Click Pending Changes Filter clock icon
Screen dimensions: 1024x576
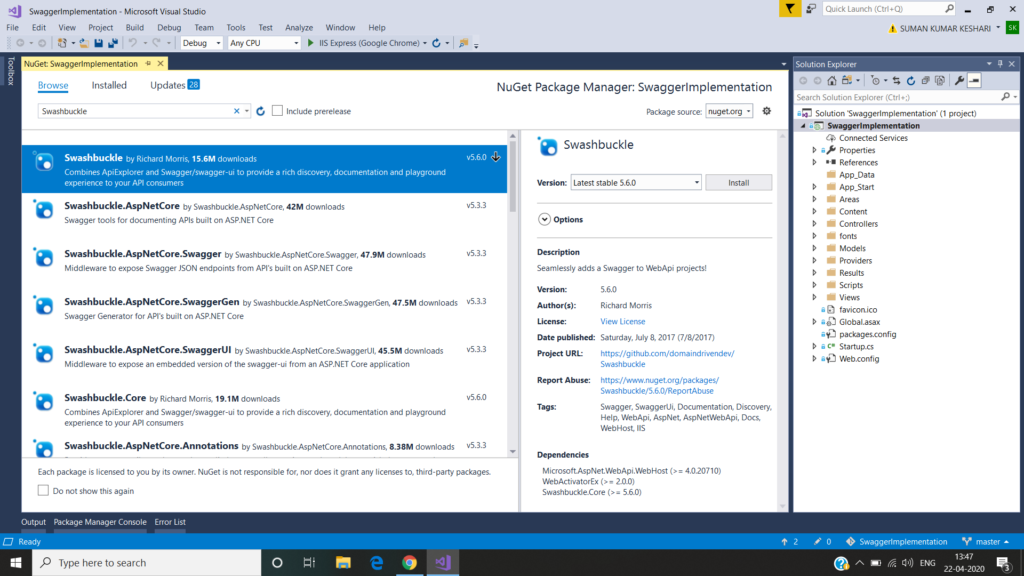point(875,80)
